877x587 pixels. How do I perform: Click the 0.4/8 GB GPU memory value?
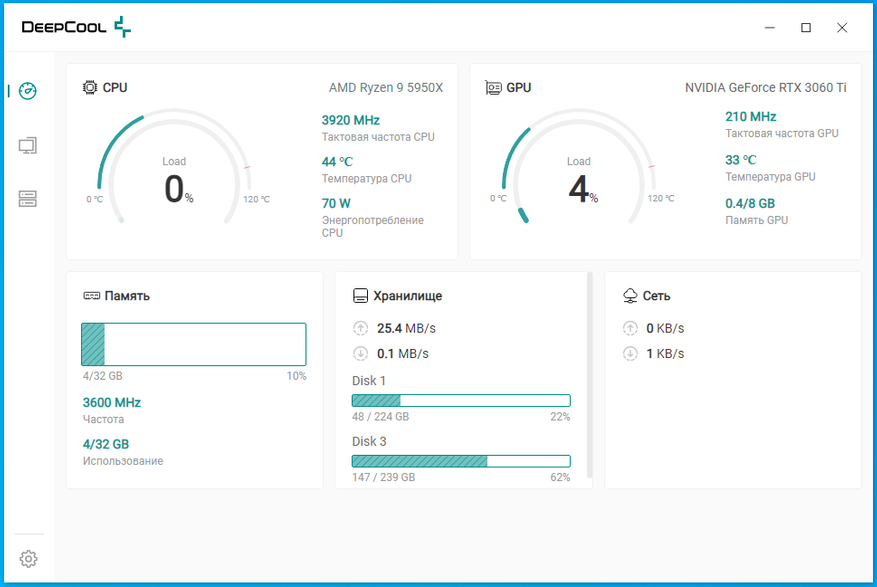pos(750,203)
